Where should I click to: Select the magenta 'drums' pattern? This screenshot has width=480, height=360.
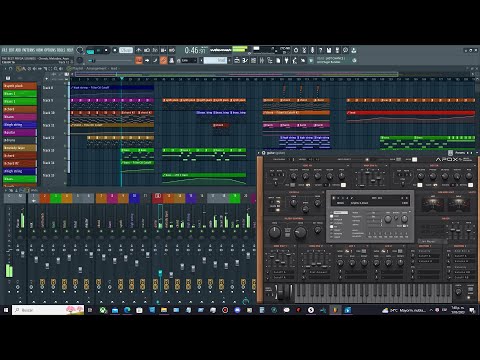click(20, 117)
